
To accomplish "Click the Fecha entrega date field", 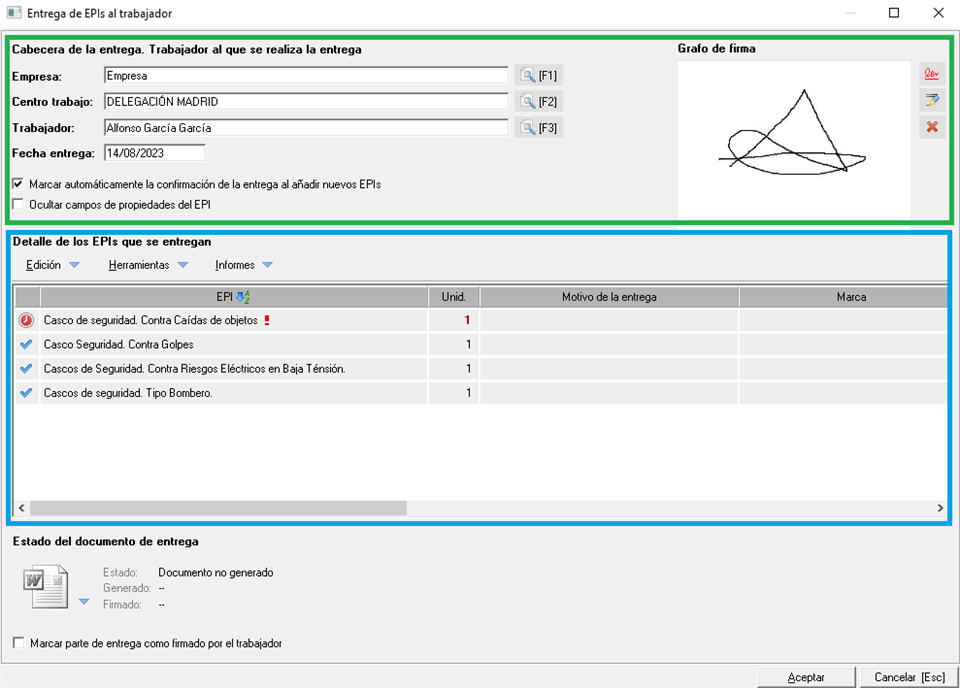I will click(154, 153).
